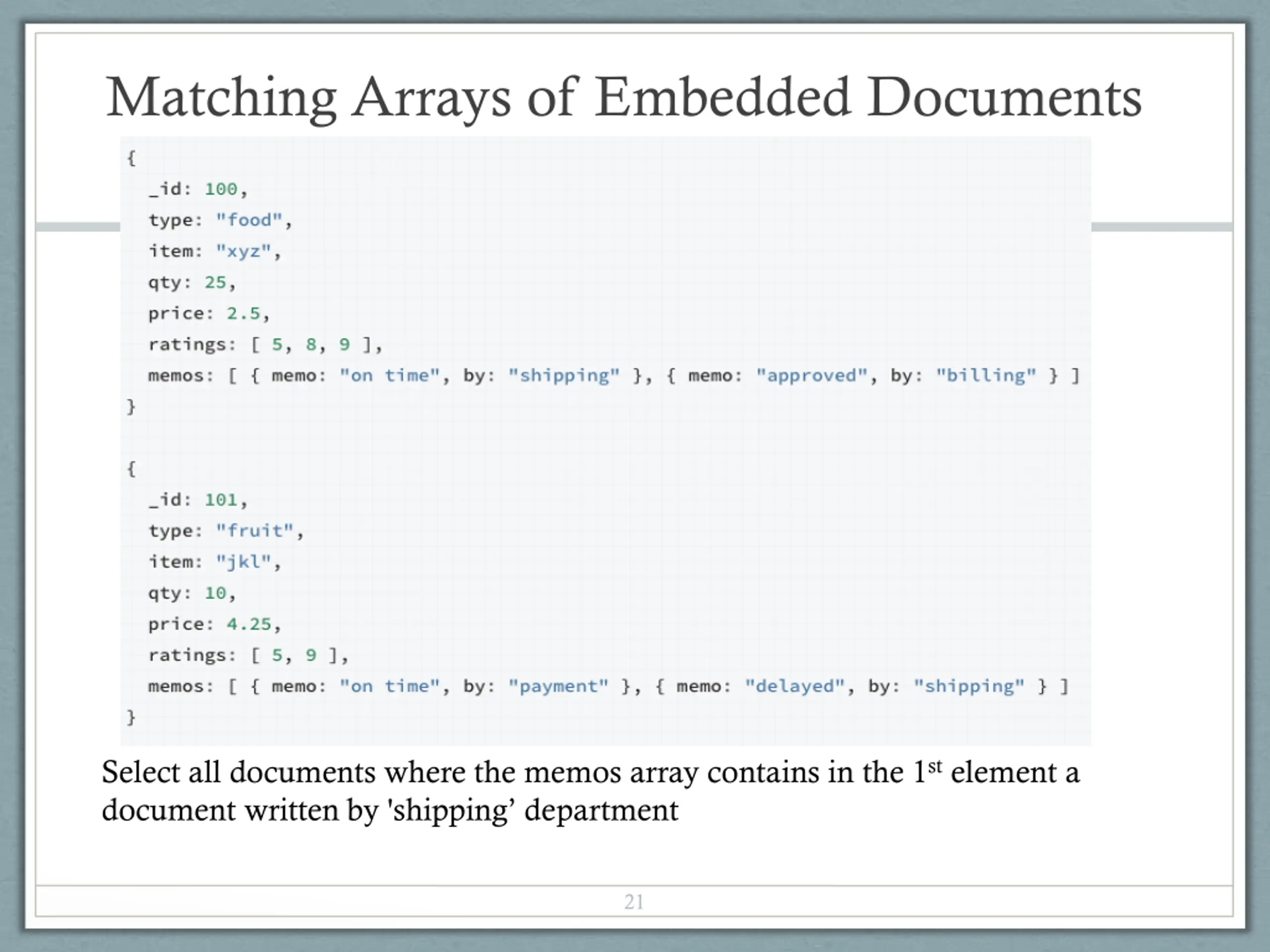Click the "billing" by value
Viewport: 1270px width, 952px height.
986,375
